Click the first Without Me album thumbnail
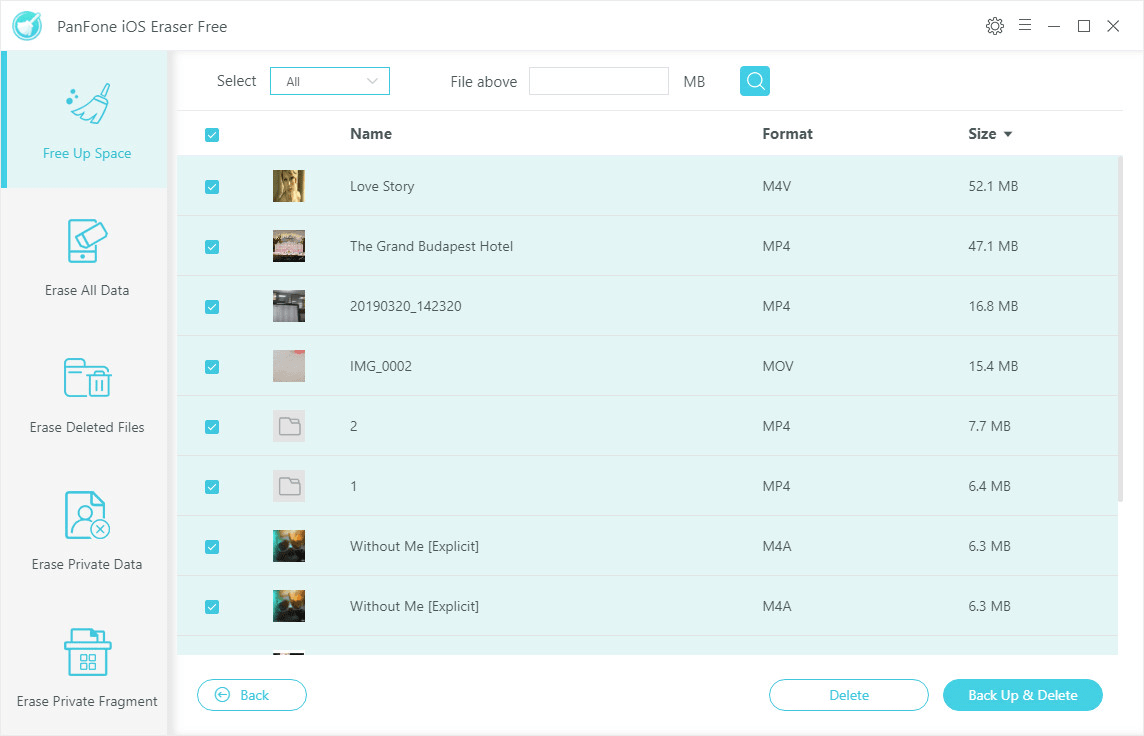Viewport: 1144px width, 736px height. click(289, 546)
